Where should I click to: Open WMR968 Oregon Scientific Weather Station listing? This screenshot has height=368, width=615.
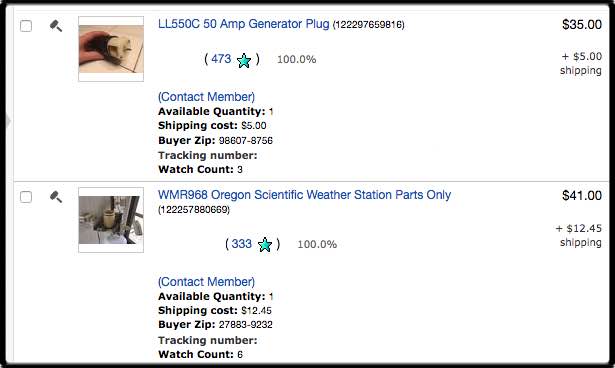click(x=304, y=195)
